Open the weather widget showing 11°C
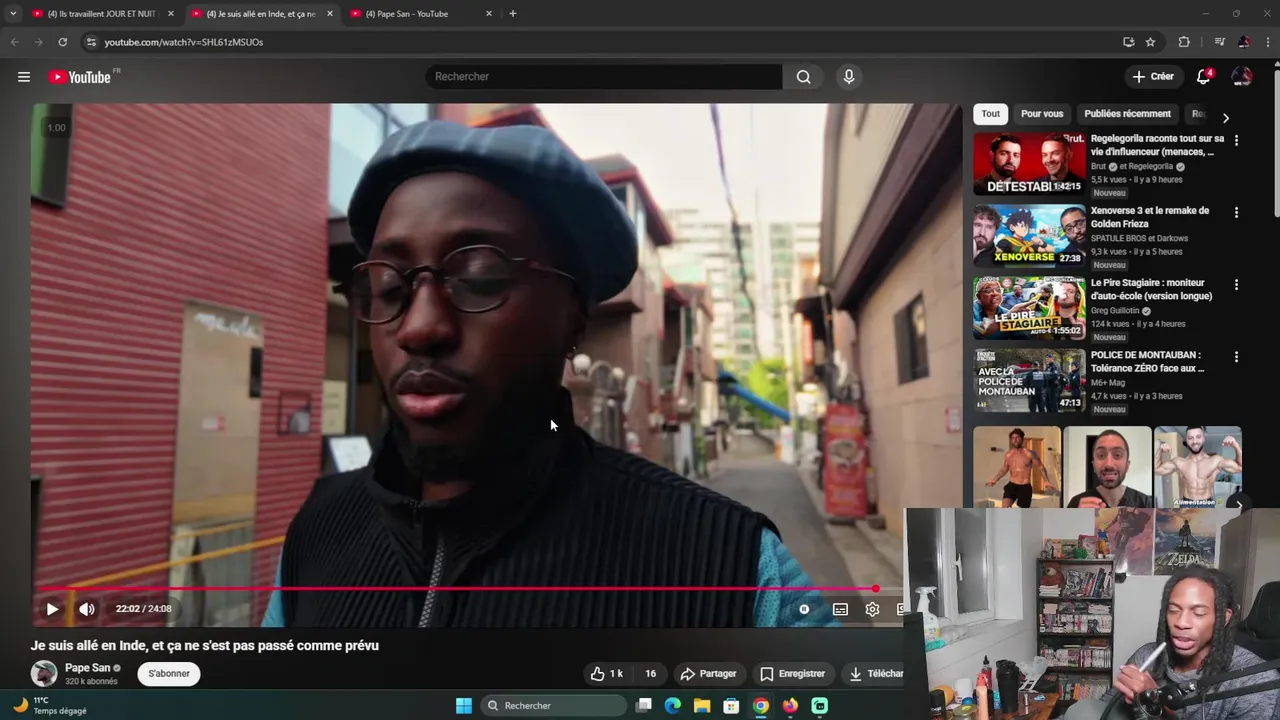 [x=50, y=706]
